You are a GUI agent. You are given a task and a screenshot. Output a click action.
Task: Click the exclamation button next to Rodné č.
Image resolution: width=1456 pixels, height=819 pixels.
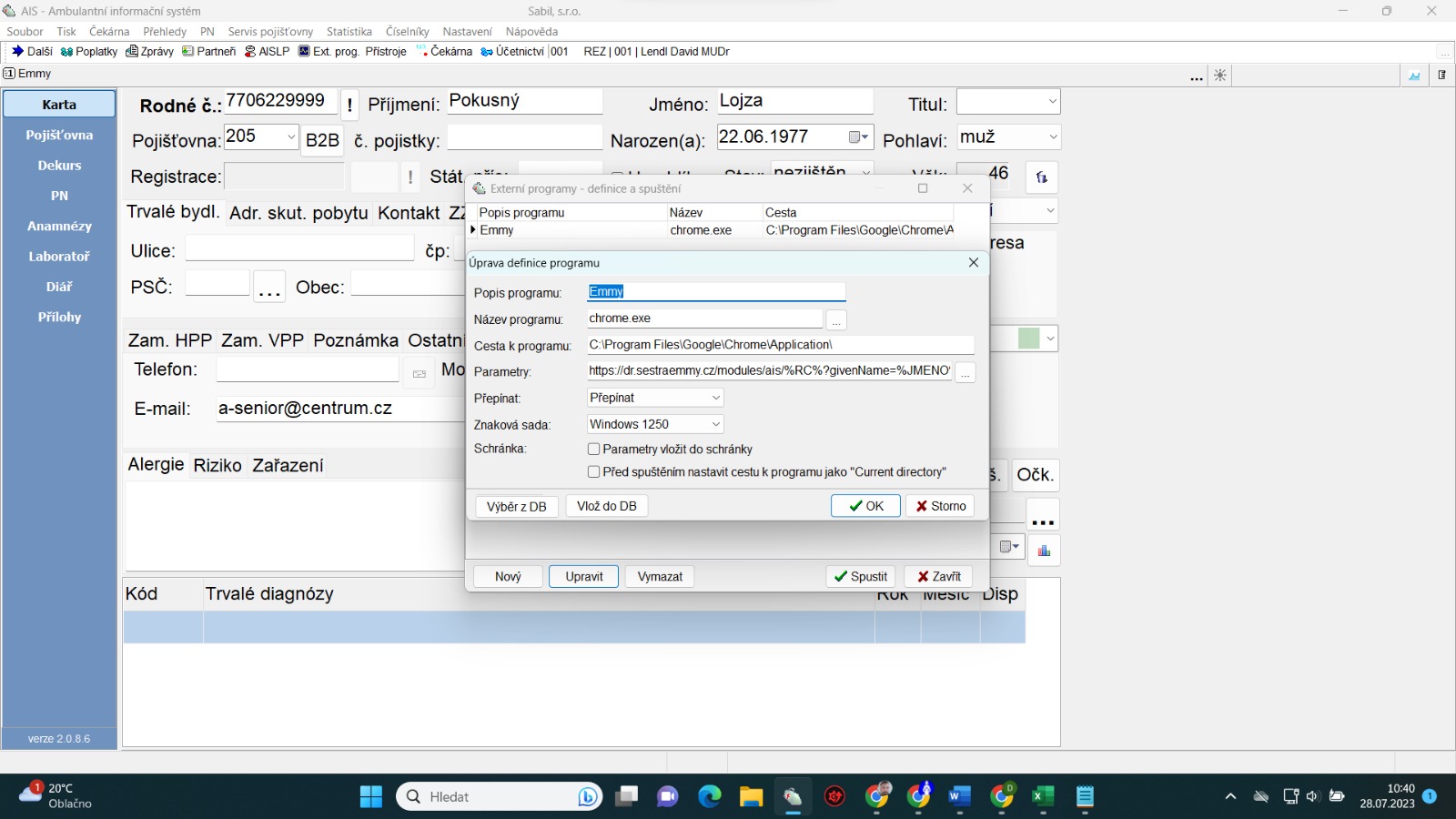tap(350, 105)
